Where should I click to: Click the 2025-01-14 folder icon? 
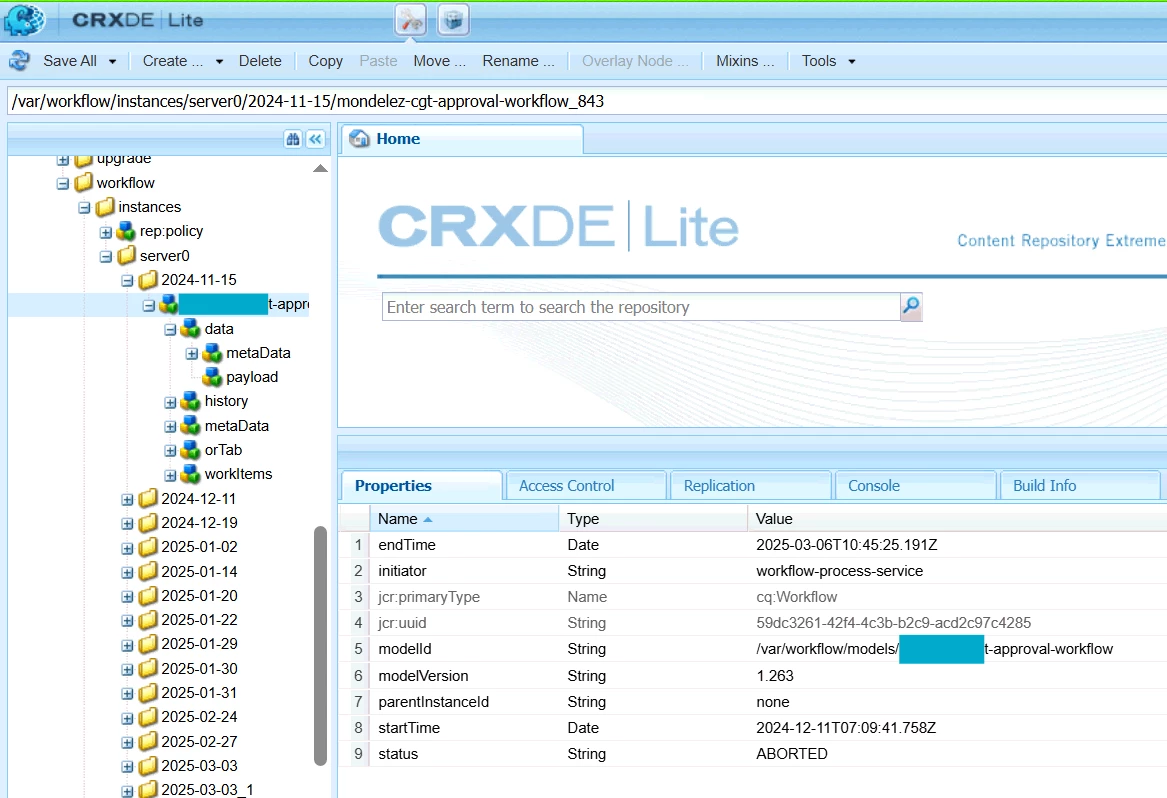[x=148, y=571]
